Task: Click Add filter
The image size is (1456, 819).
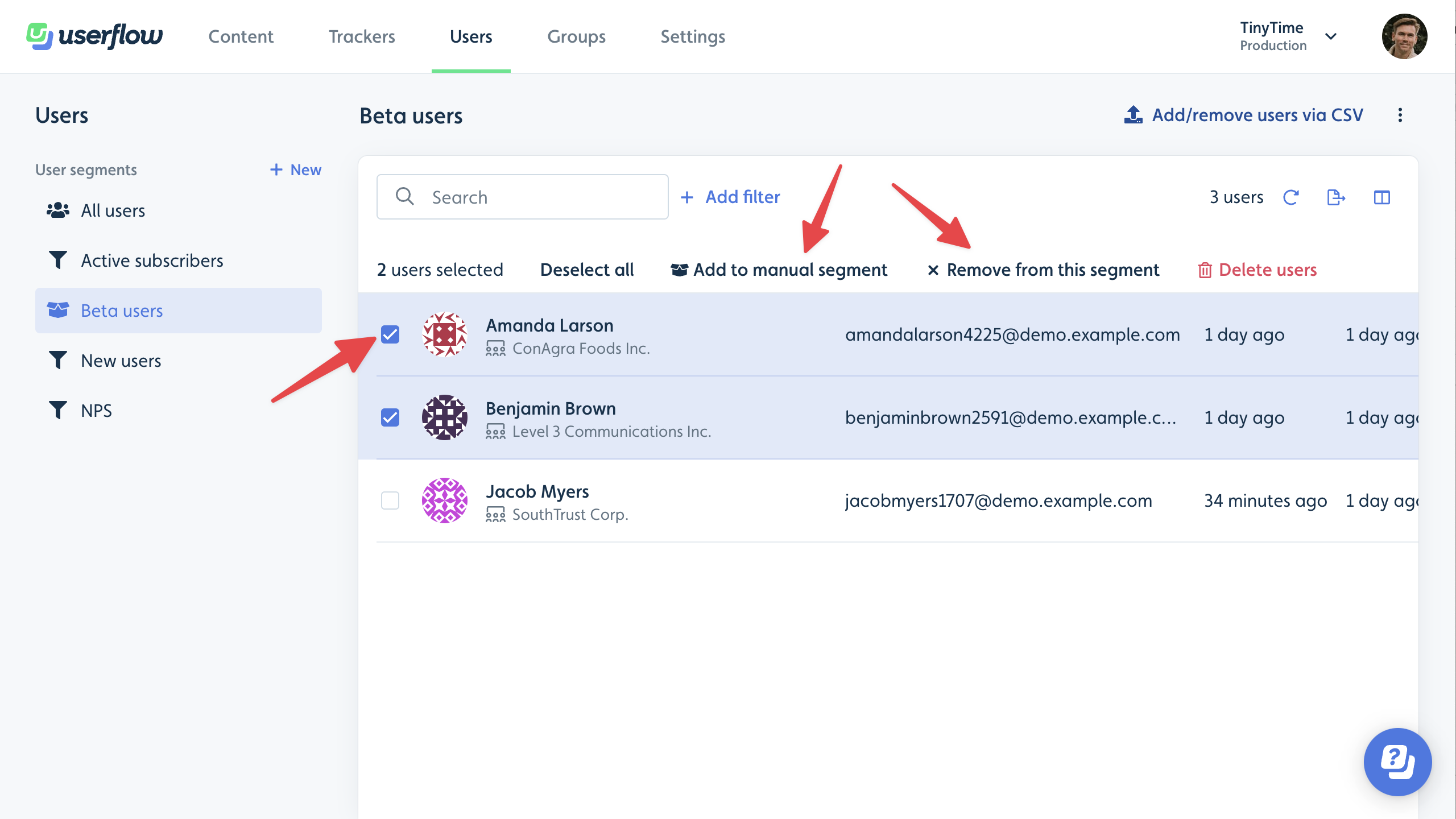Action: [730, 197]
